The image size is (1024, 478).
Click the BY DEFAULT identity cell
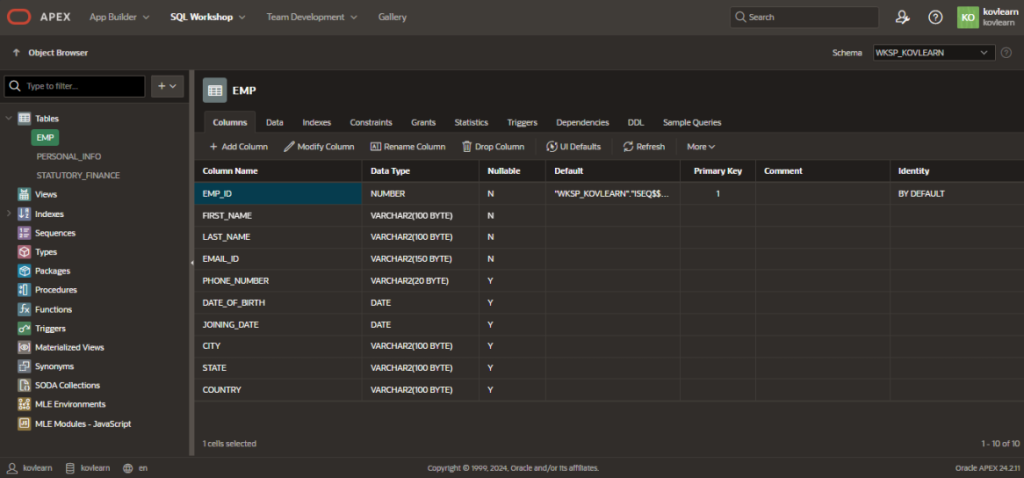tap(957, 194)
